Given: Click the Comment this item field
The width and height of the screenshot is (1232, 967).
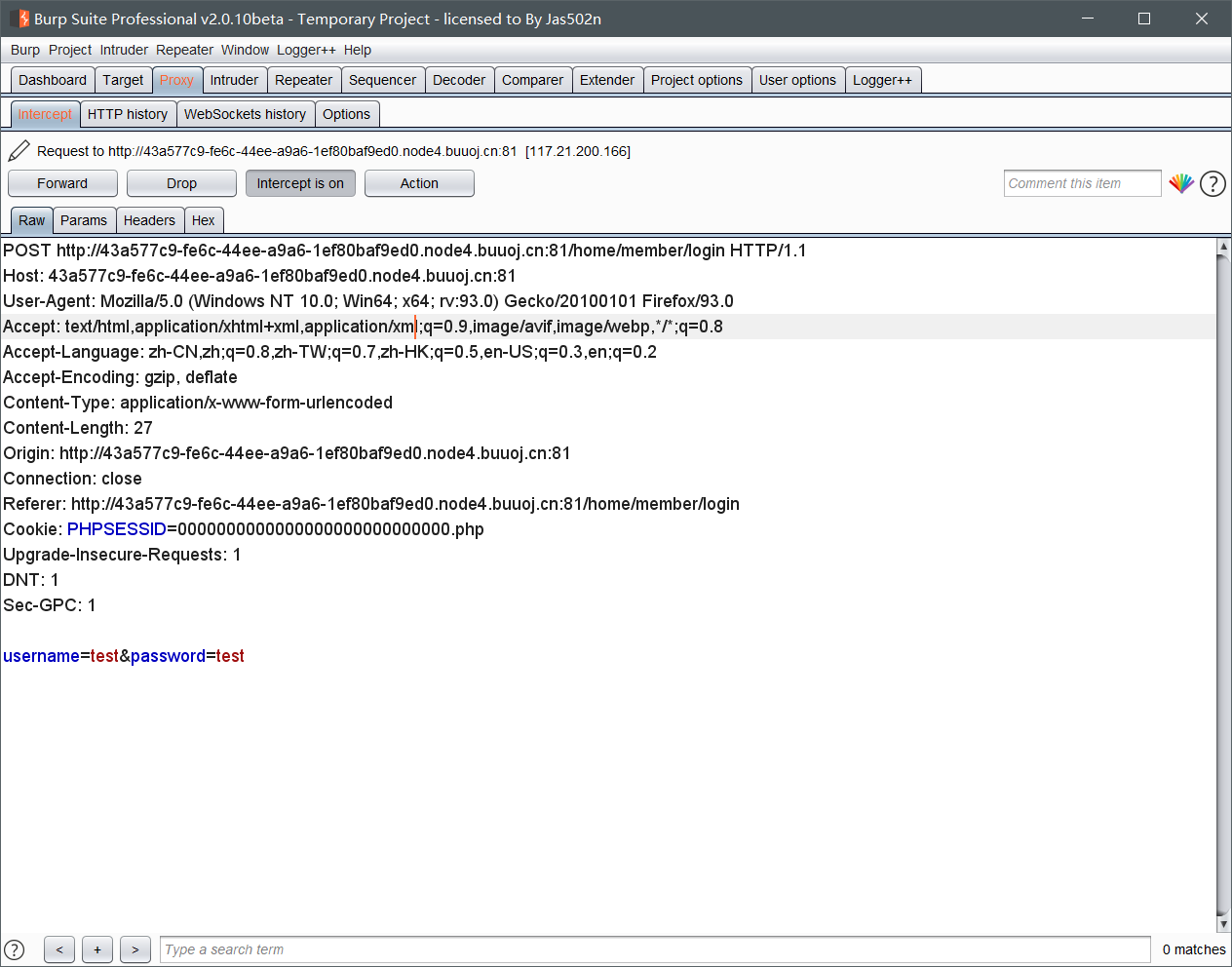Looking at the screenshot, I should [x=1082, y=183].
